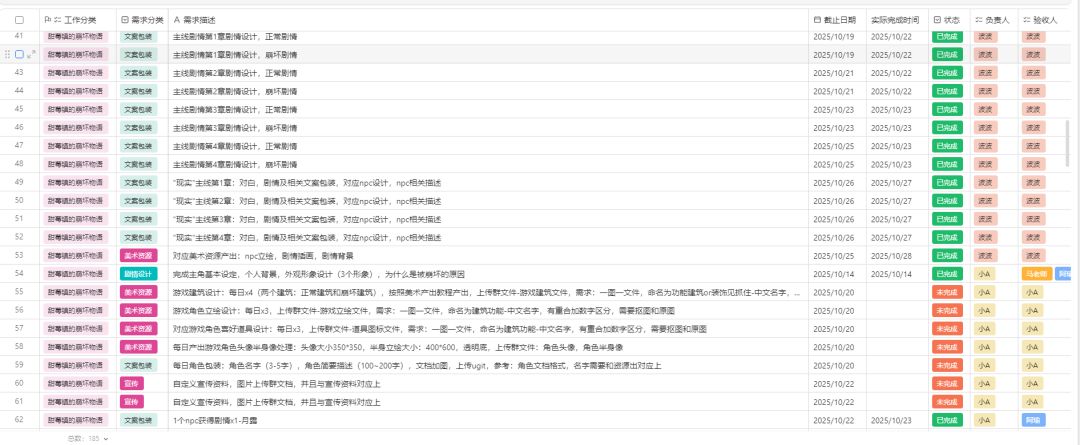Click the 工作分类 tag in row 41
This screenshot has width=1080, height=445.
[75, 37]
